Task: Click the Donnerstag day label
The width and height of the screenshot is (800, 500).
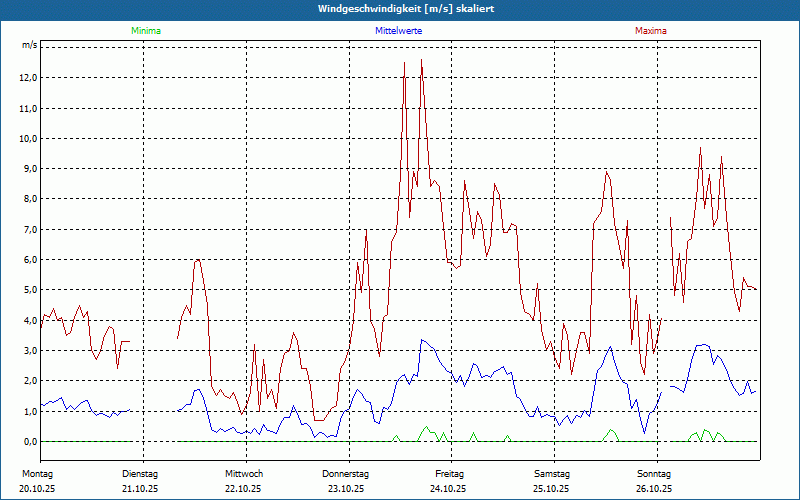Action: point(346,473)
